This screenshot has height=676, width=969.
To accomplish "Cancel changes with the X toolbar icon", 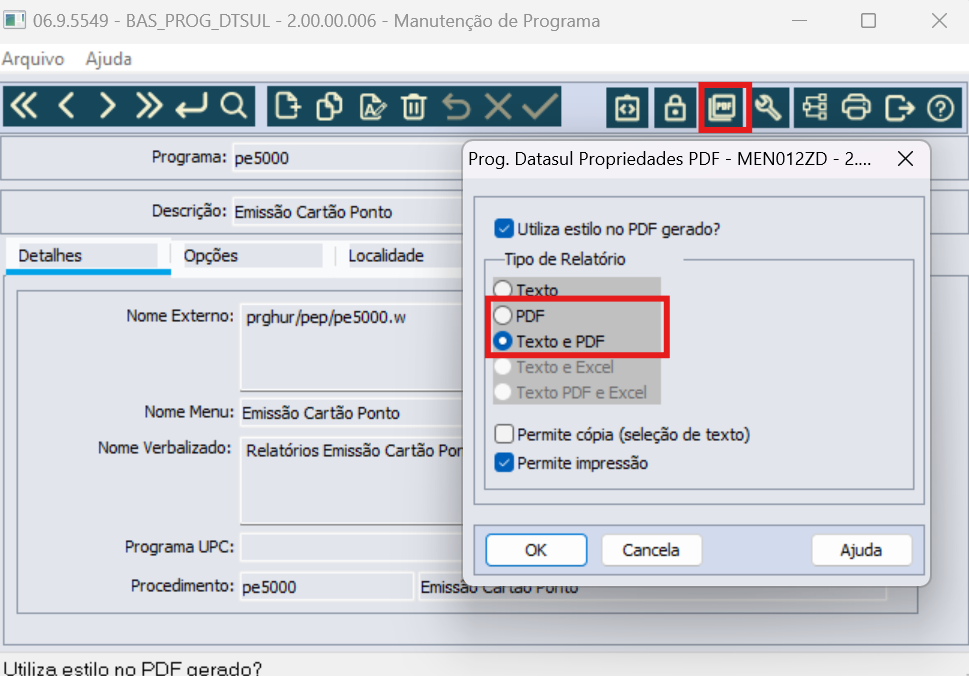I will [x=498, y=106].
